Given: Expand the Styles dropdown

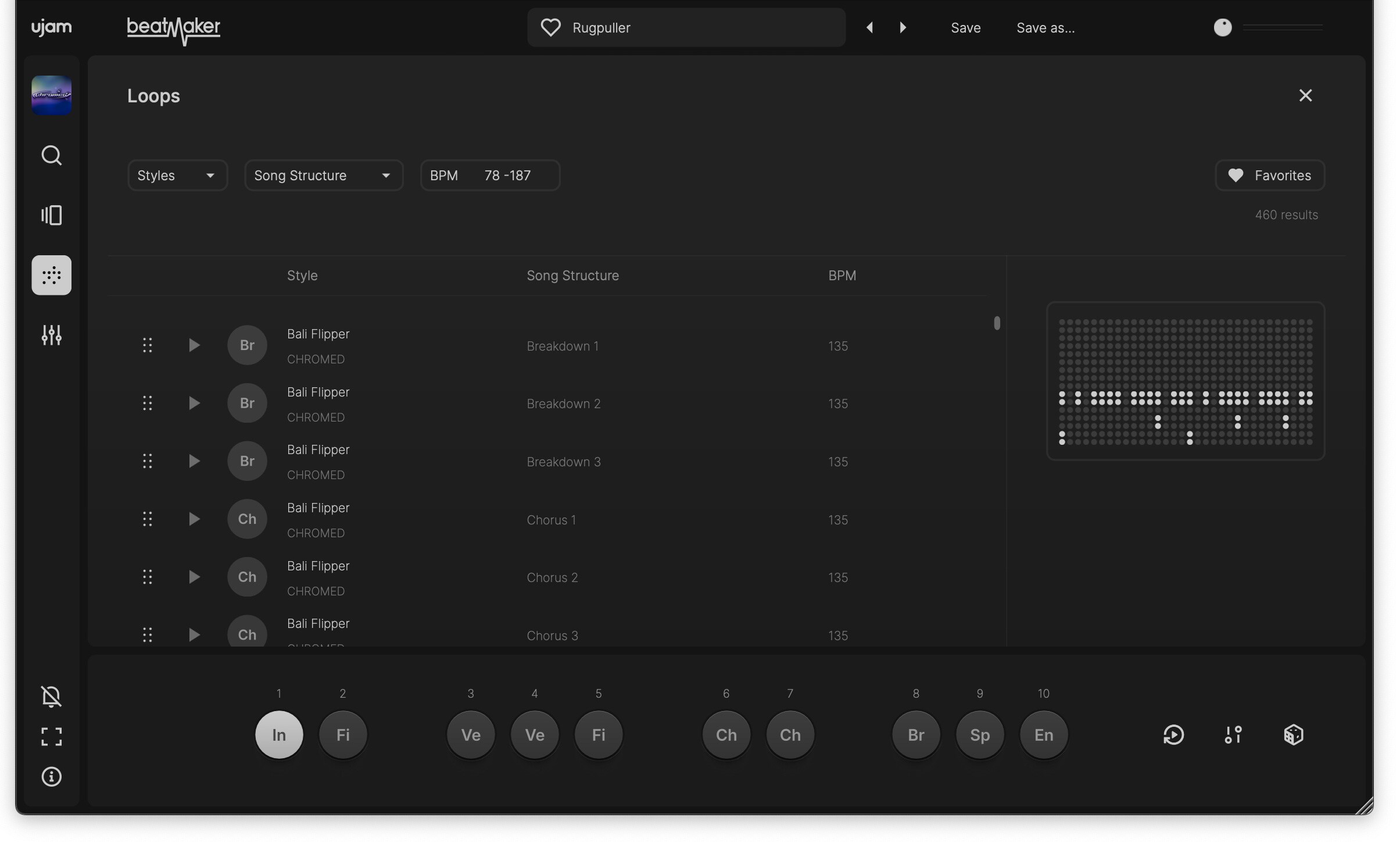Looking at the screenshot, I should tap(177, 176).
